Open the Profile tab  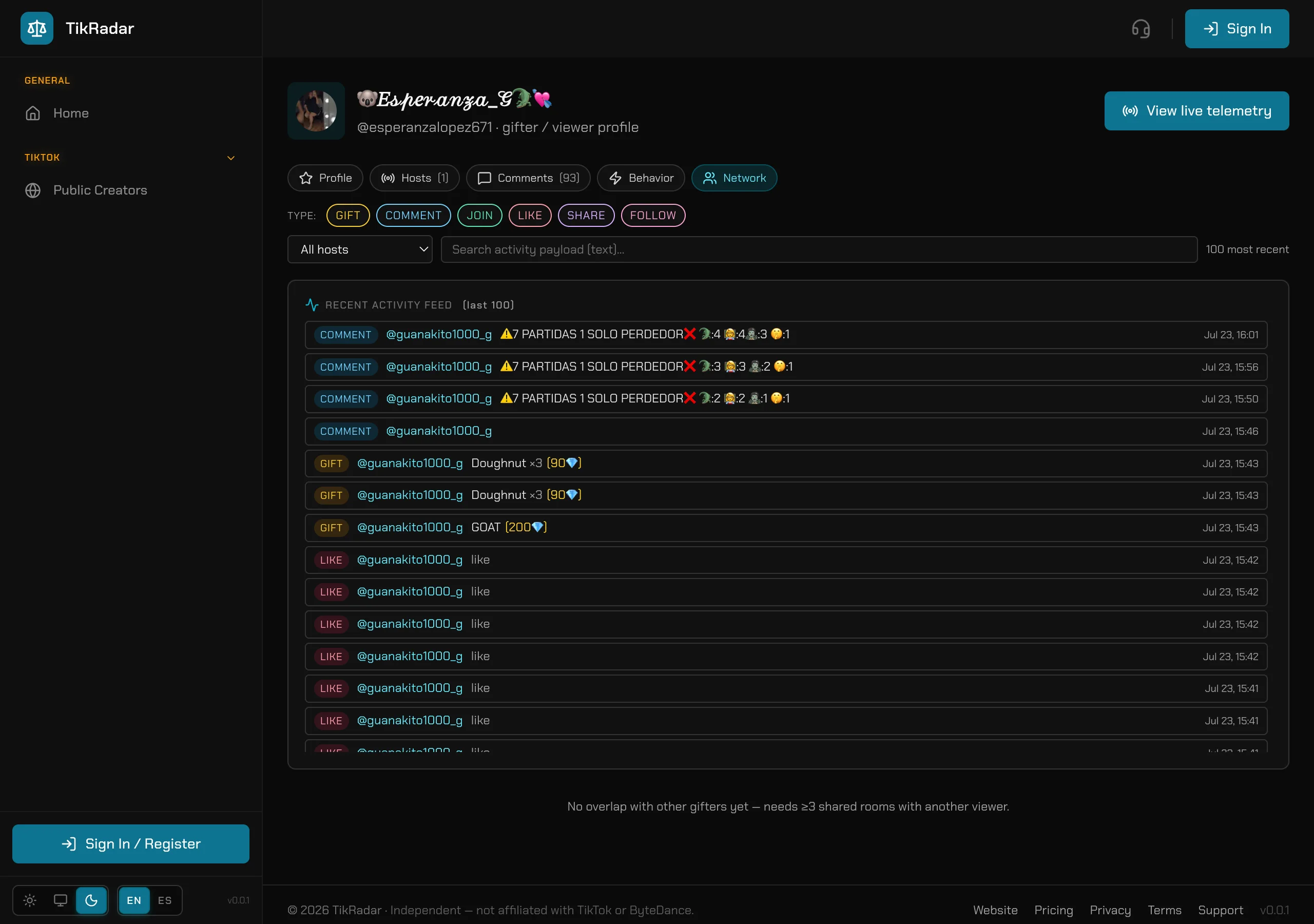point(325,178)
